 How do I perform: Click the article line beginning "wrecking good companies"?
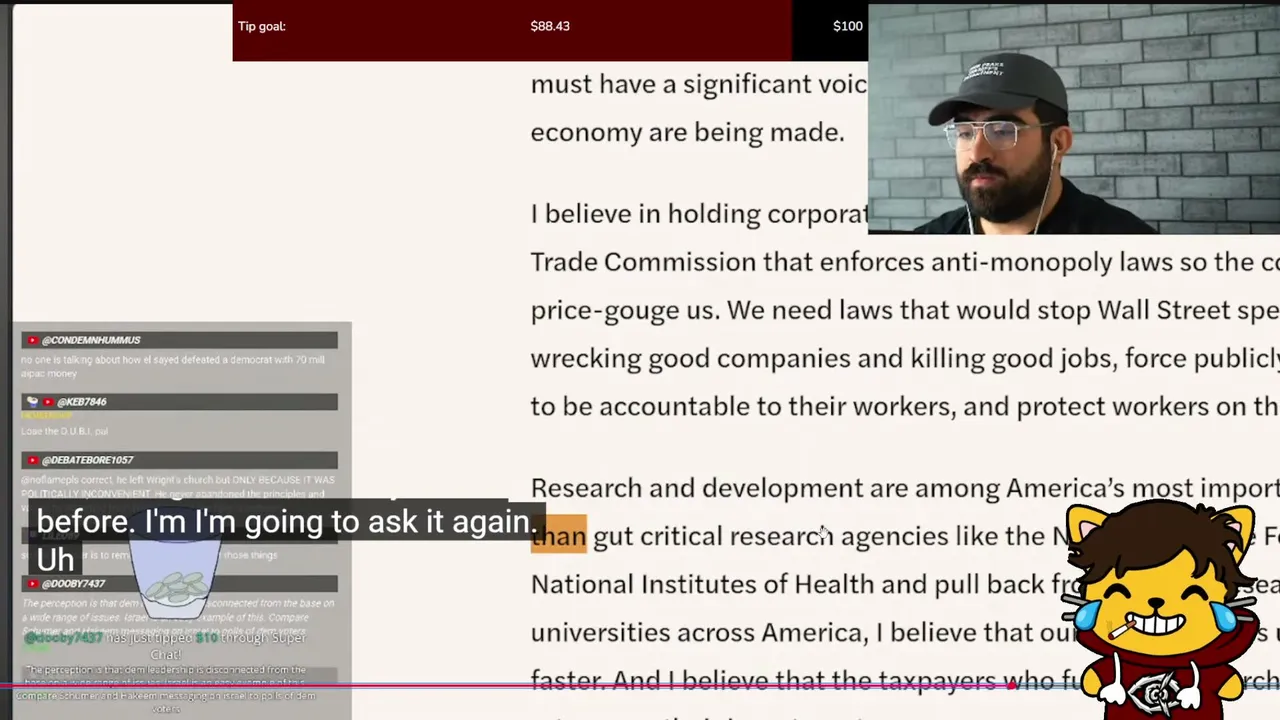905,358
